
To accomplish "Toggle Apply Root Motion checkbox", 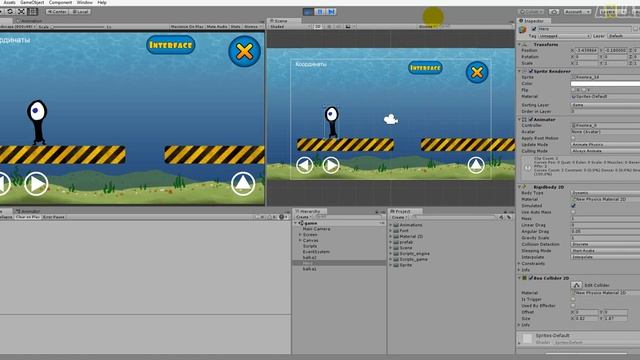I will pyautogui.click(x=573, y=138).
